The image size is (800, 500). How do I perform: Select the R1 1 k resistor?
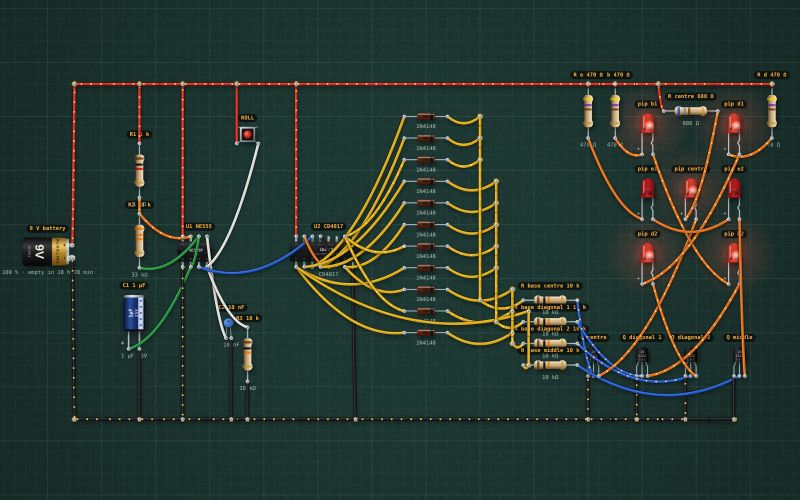(x=139, y=170)
